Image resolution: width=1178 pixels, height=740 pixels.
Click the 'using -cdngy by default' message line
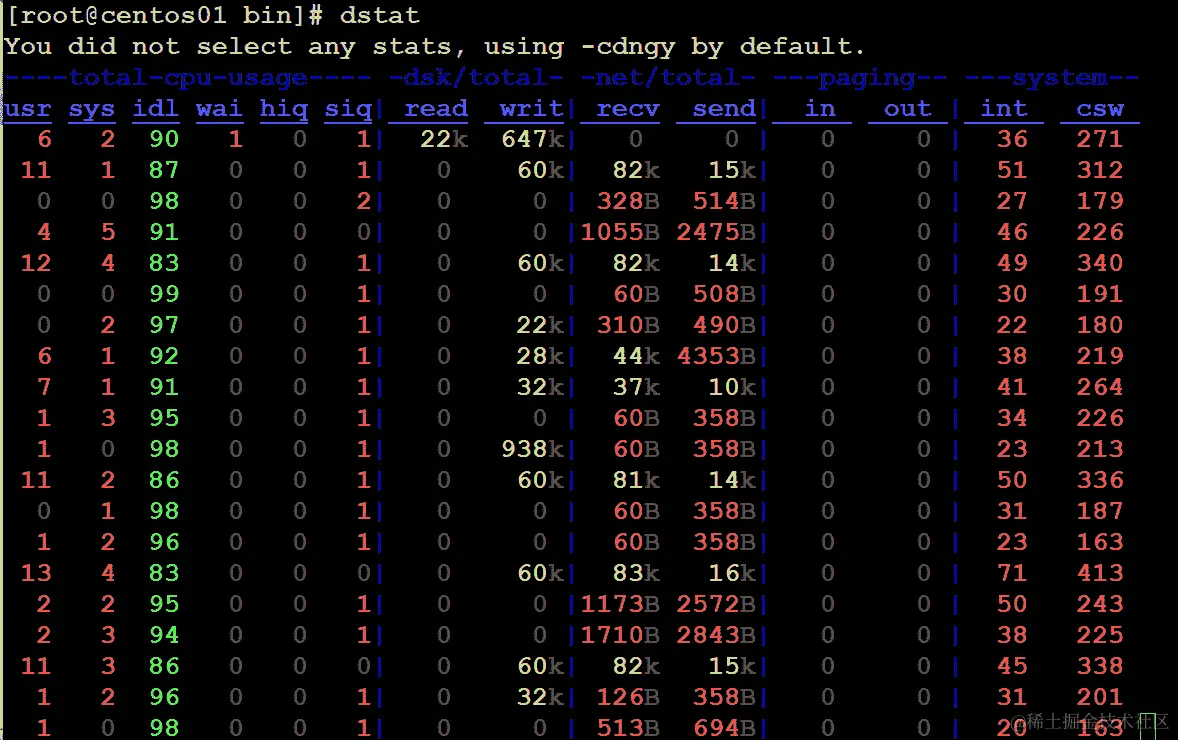[434, 47]
